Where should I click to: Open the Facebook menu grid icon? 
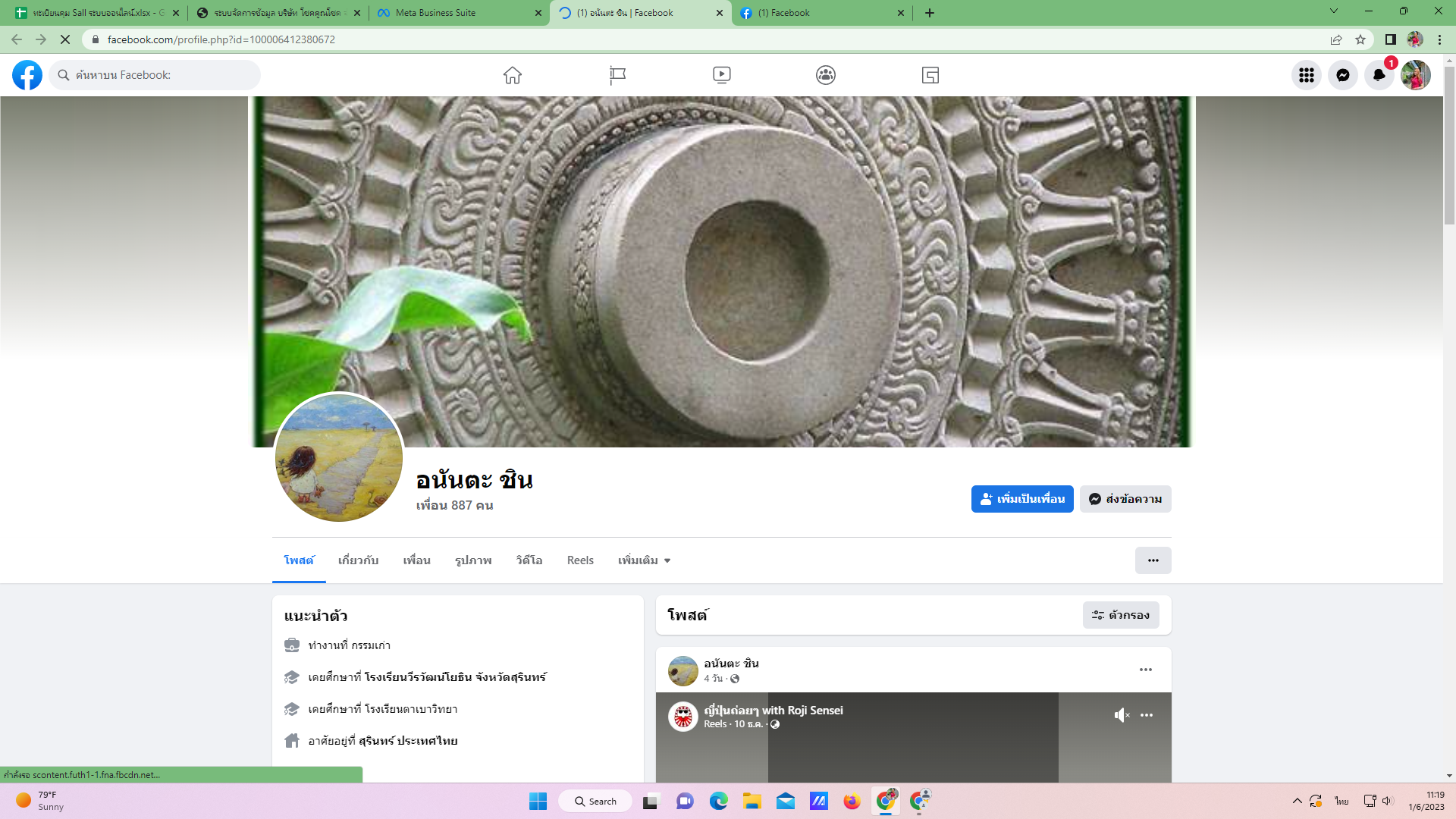[1306, 75]
